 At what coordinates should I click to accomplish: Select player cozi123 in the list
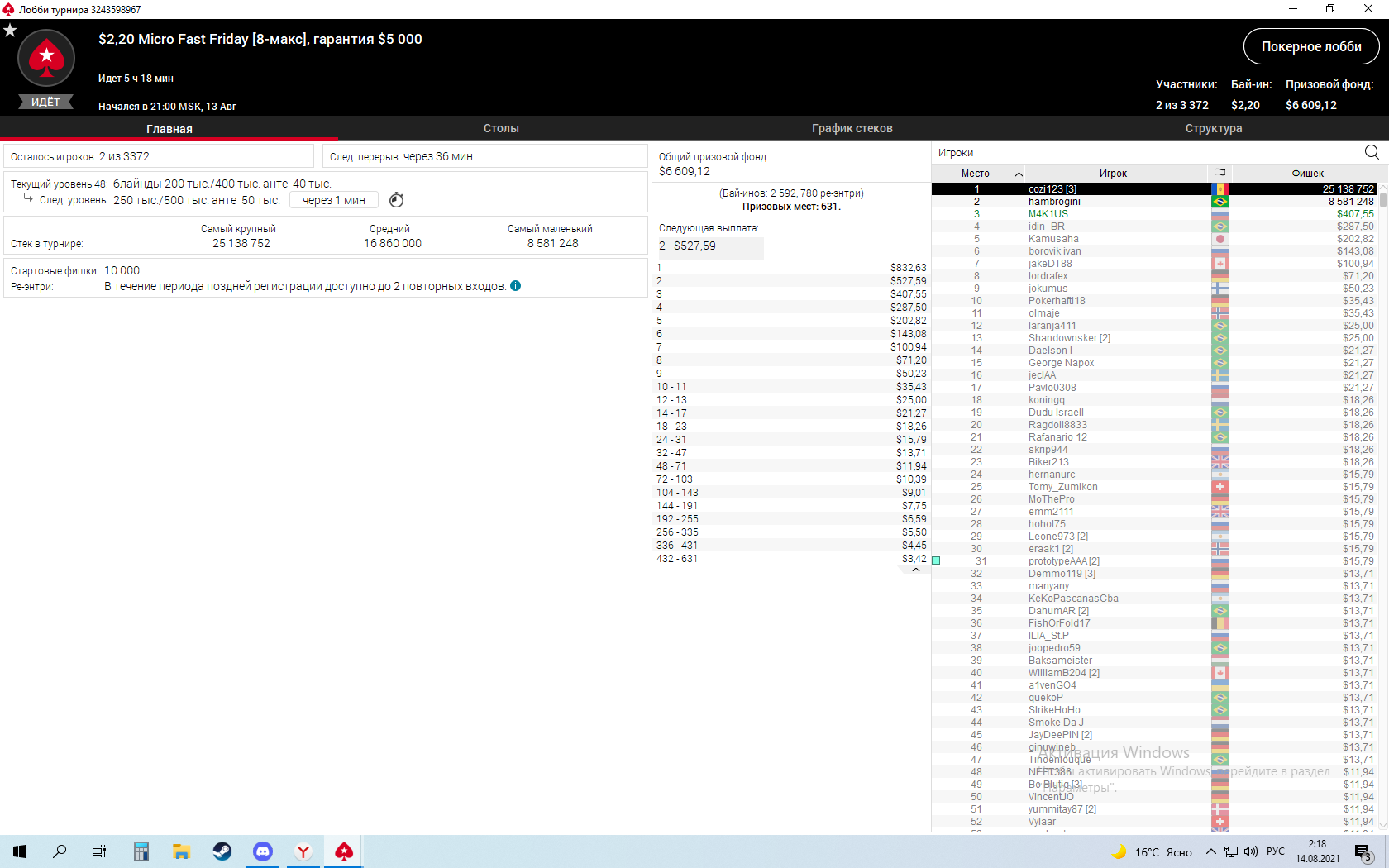pos(1052,189)
